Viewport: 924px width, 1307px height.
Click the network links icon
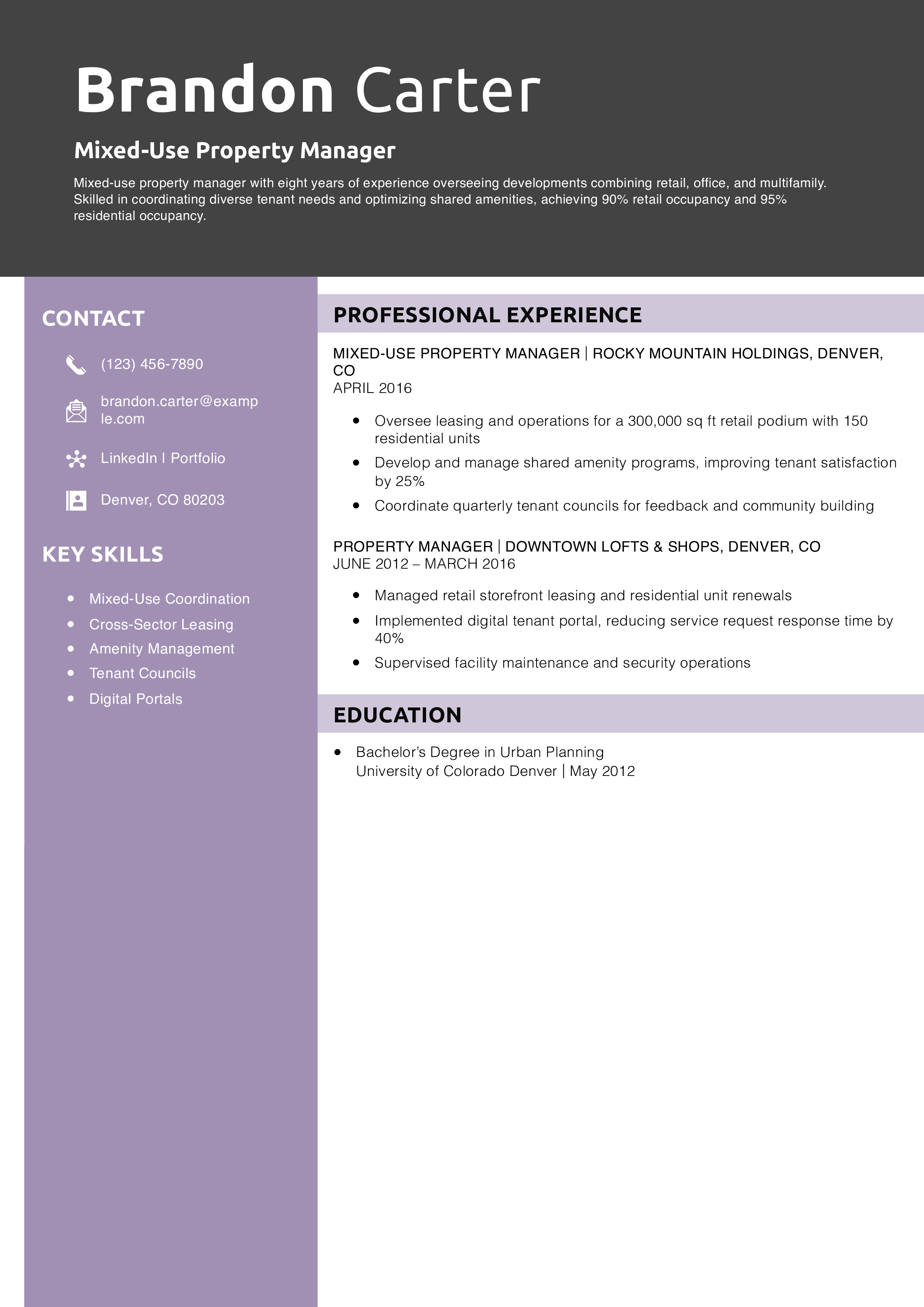point(76,459)
